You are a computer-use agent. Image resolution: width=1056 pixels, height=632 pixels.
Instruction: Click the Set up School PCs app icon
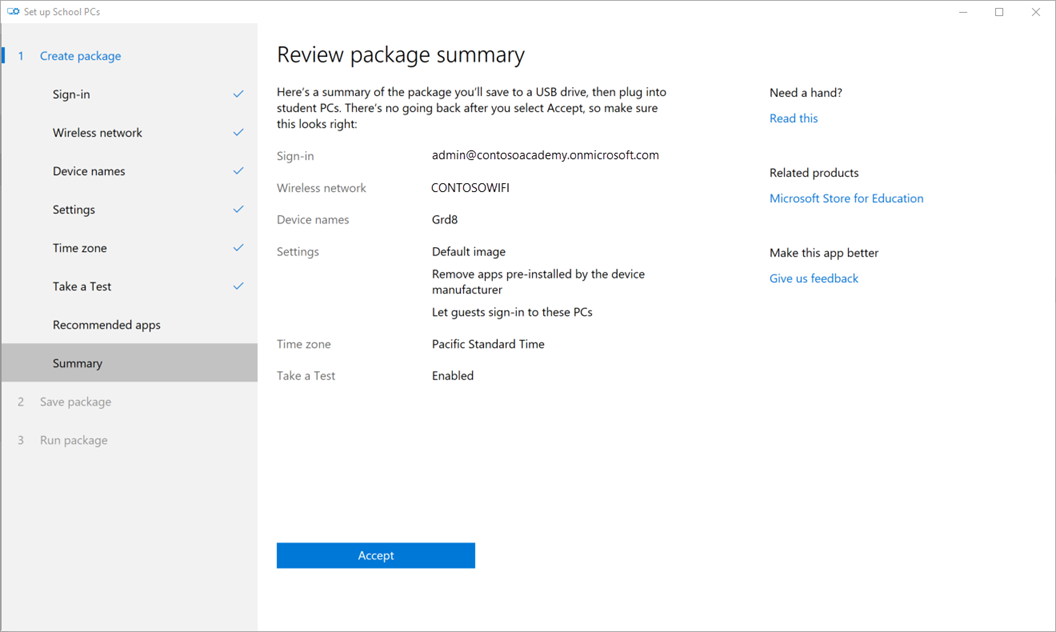coord(13,12)
